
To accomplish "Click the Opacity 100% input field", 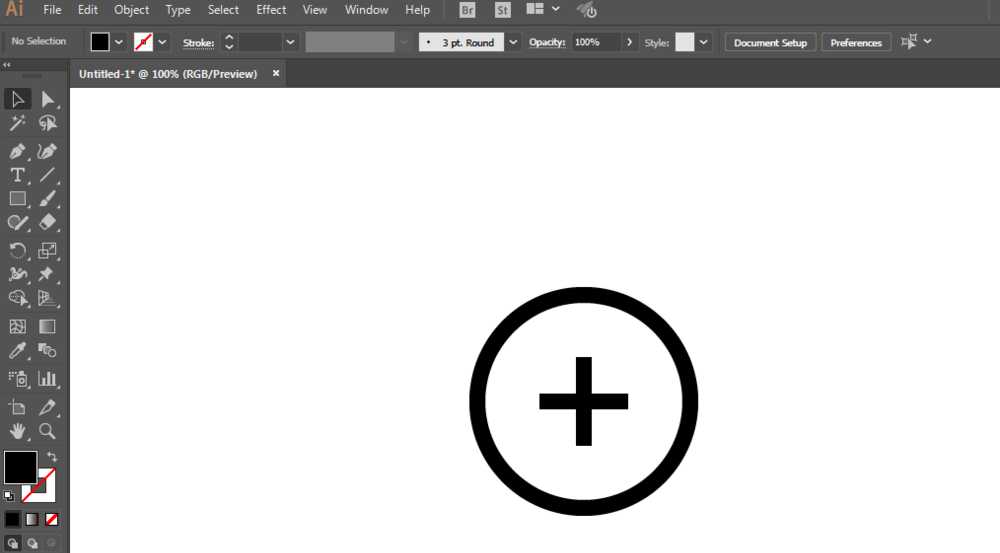I will click(x=595, y=42).
